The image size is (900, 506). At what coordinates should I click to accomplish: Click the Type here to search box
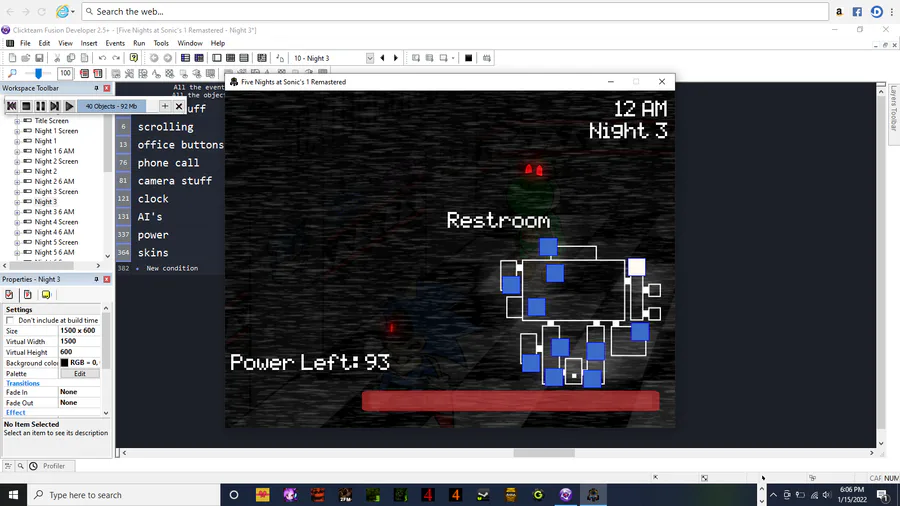(x=123, y=495)
